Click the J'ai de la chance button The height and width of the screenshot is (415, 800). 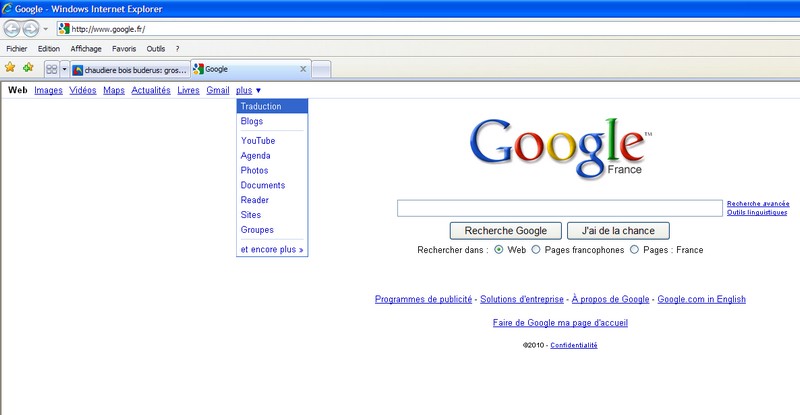618,231
